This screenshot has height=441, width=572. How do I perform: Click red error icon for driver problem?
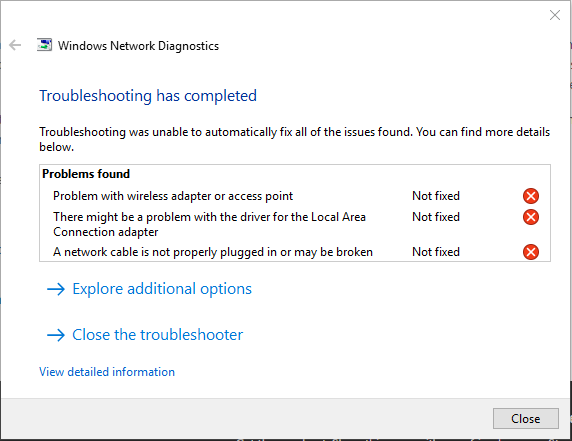pos(531,217)
